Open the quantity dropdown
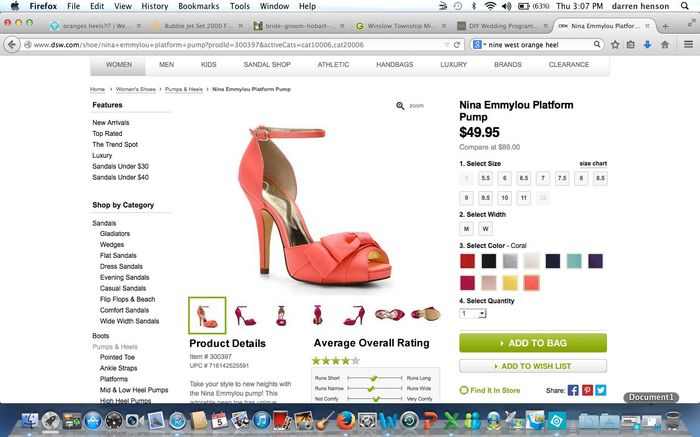This screenshot has width=700, height=437. (472, 314)
